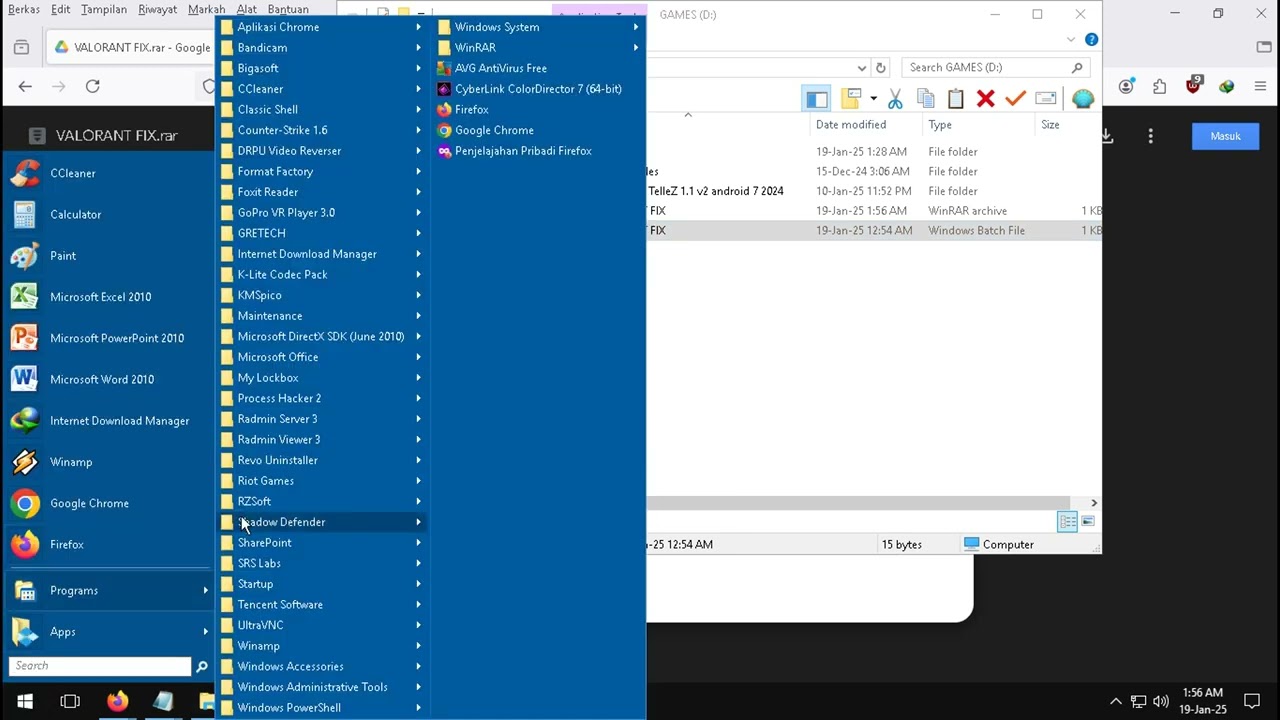This screenshot has height=720, width=1280.
Task: Open the three-dot more options on Drive page
Action: coord(1151,136)
